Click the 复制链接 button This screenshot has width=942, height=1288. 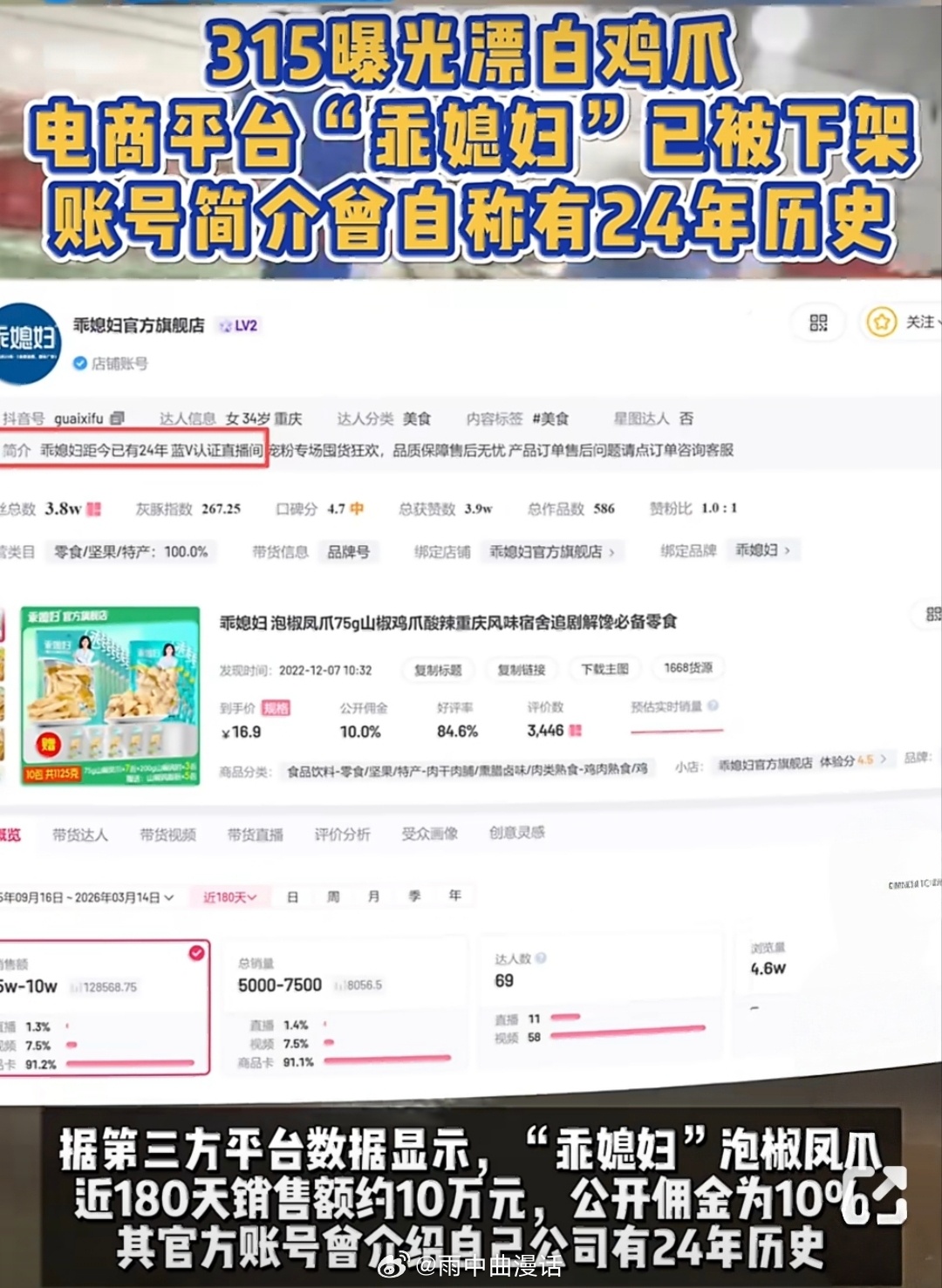tap(521, 670)
